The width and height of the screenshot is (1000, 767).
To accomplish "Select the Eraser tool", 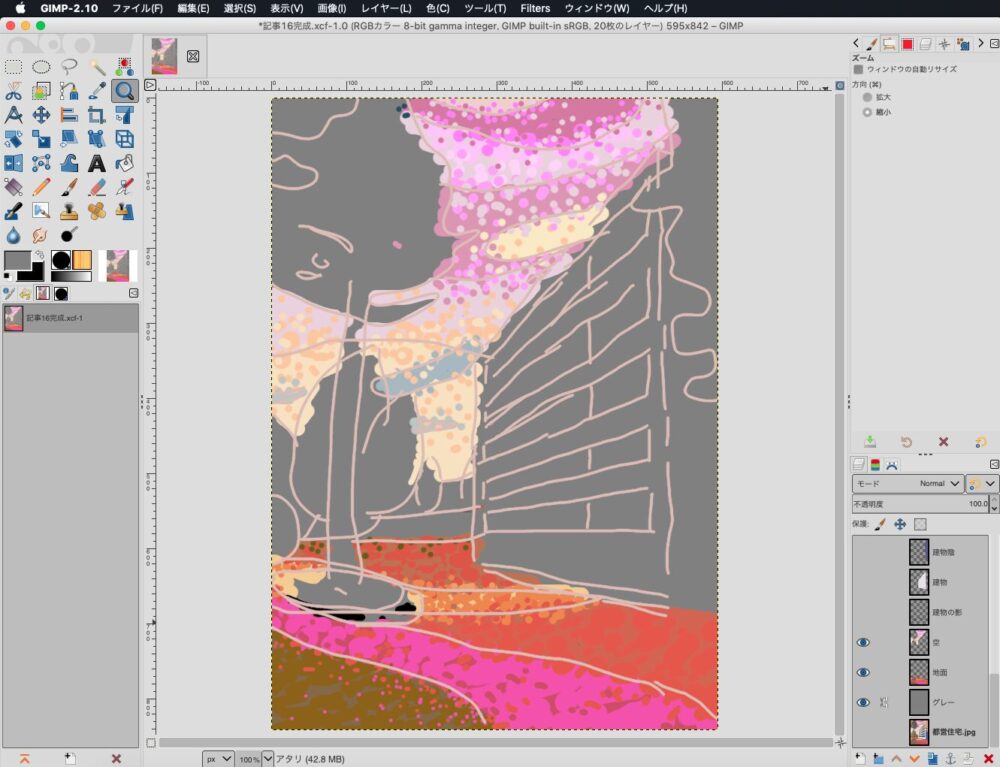I will (x=97, y=187).
